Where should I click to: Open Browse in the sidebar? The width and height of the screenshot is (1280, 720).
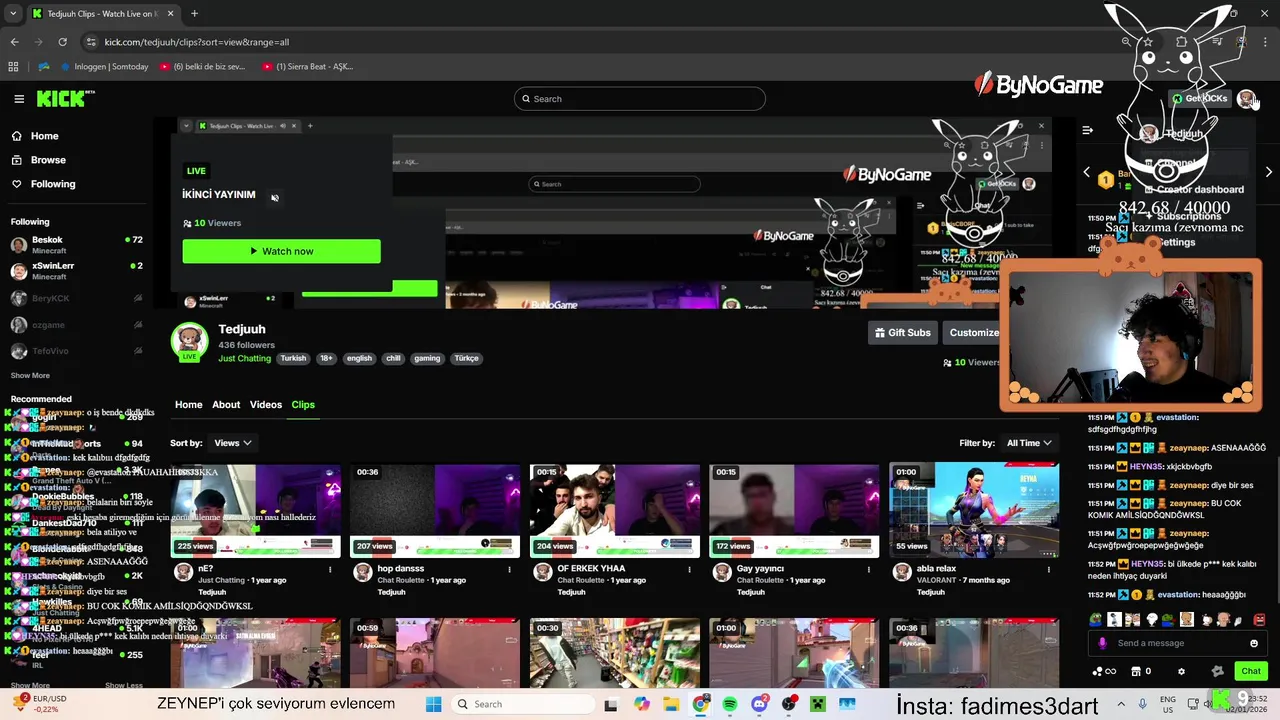point(48,160)
